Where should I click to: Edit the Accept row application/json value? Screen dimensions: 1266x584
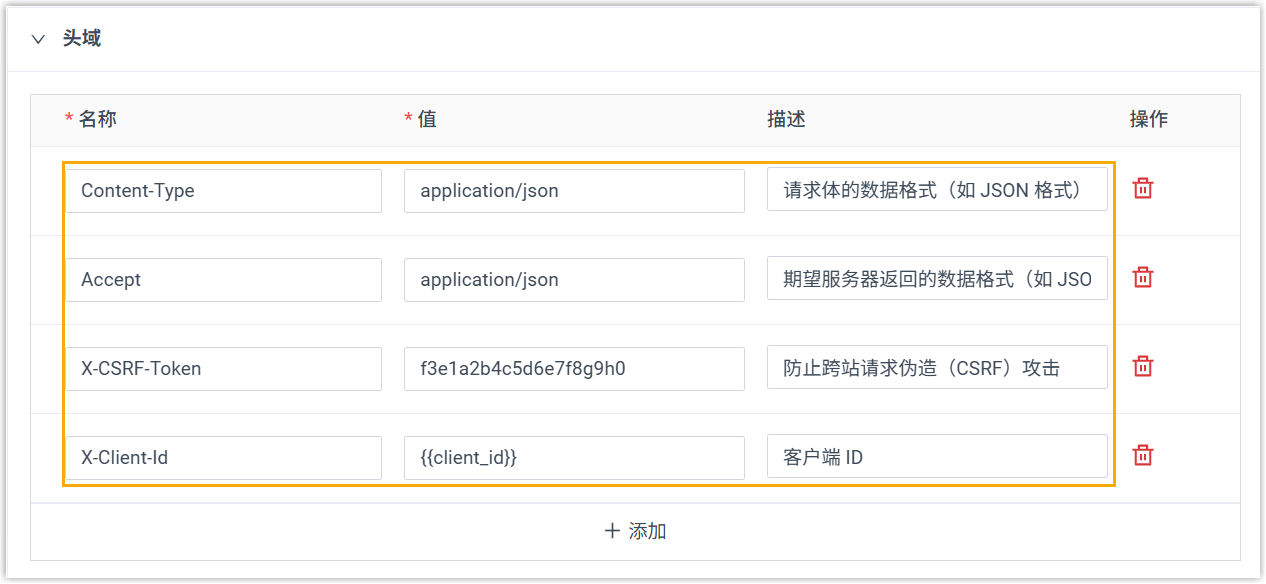coord(574,280)
